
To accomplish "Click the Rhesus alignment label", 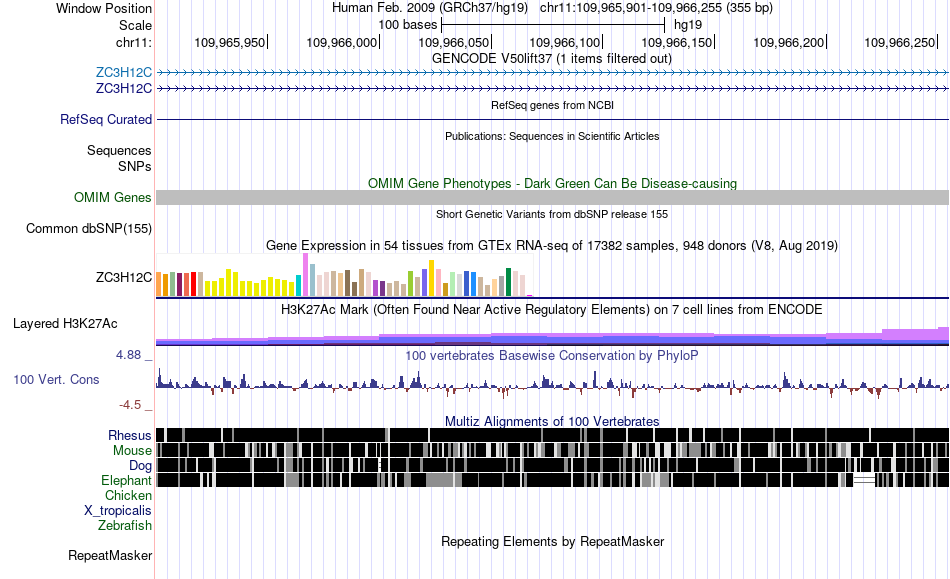I will [130, 435].
